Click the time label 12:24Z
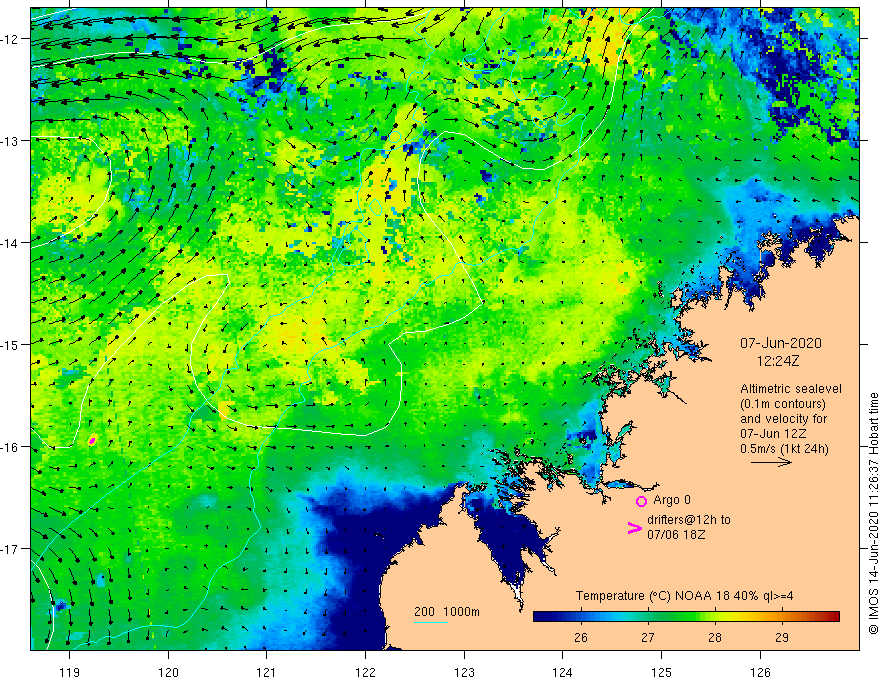Viewport: 880px width, 680px height. [x=778, y=361]
